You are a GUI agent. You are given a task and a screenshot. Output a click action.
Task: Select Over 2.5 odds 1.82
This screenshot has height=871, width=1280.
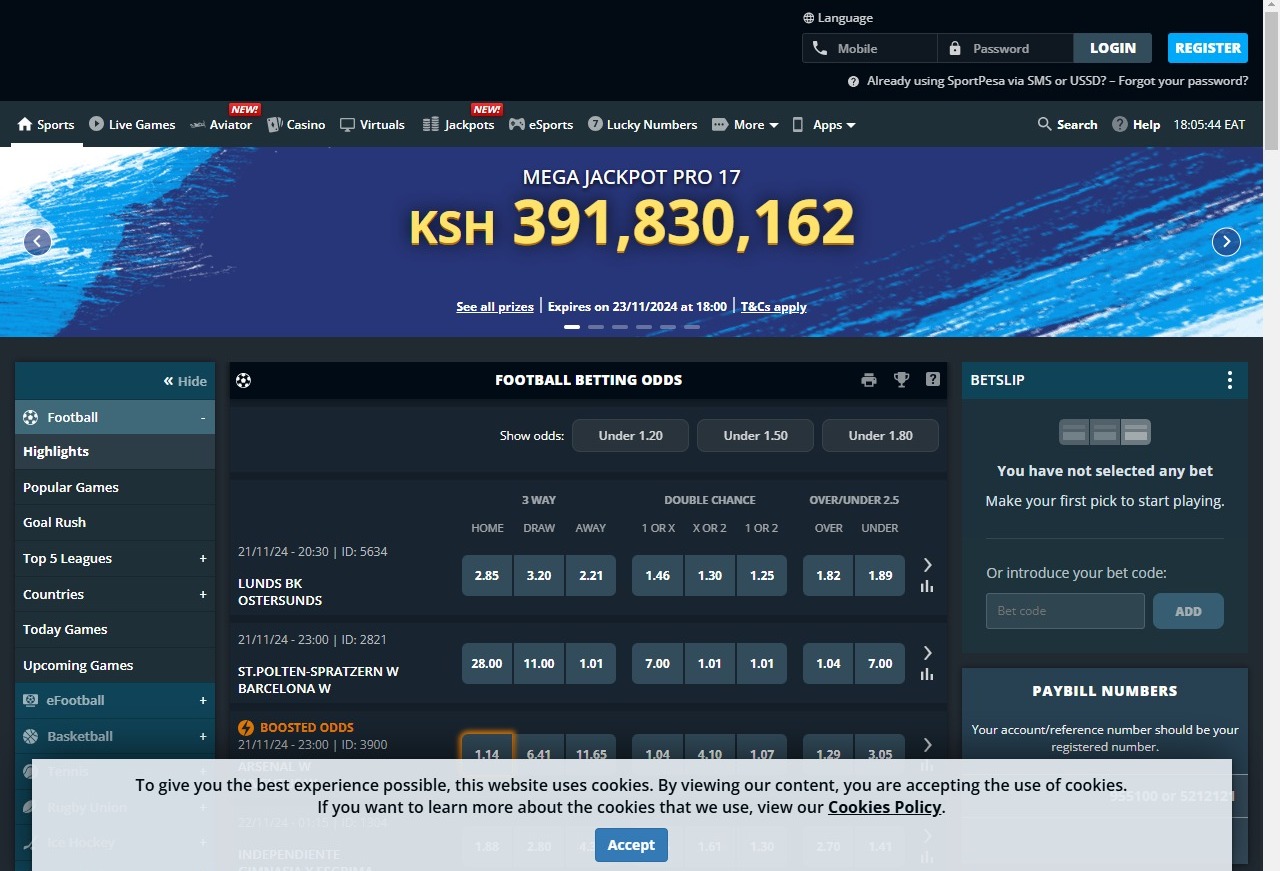tap(828, 575)
